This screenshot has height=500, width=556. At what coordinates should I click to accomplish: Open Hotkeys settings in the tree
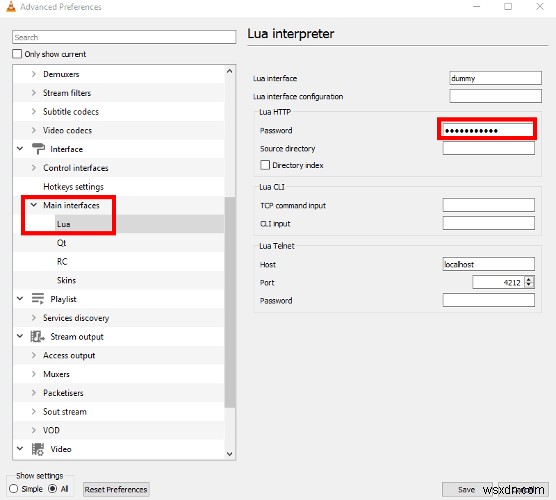[73, 187]
